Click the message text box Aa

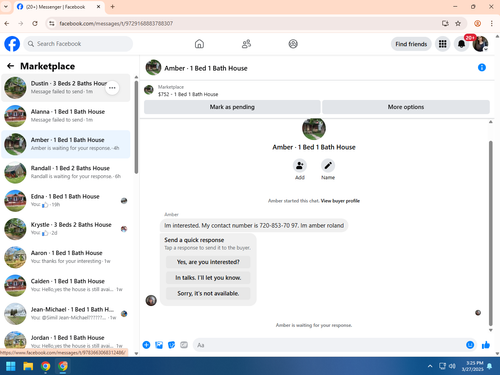[x=328, y=345]
